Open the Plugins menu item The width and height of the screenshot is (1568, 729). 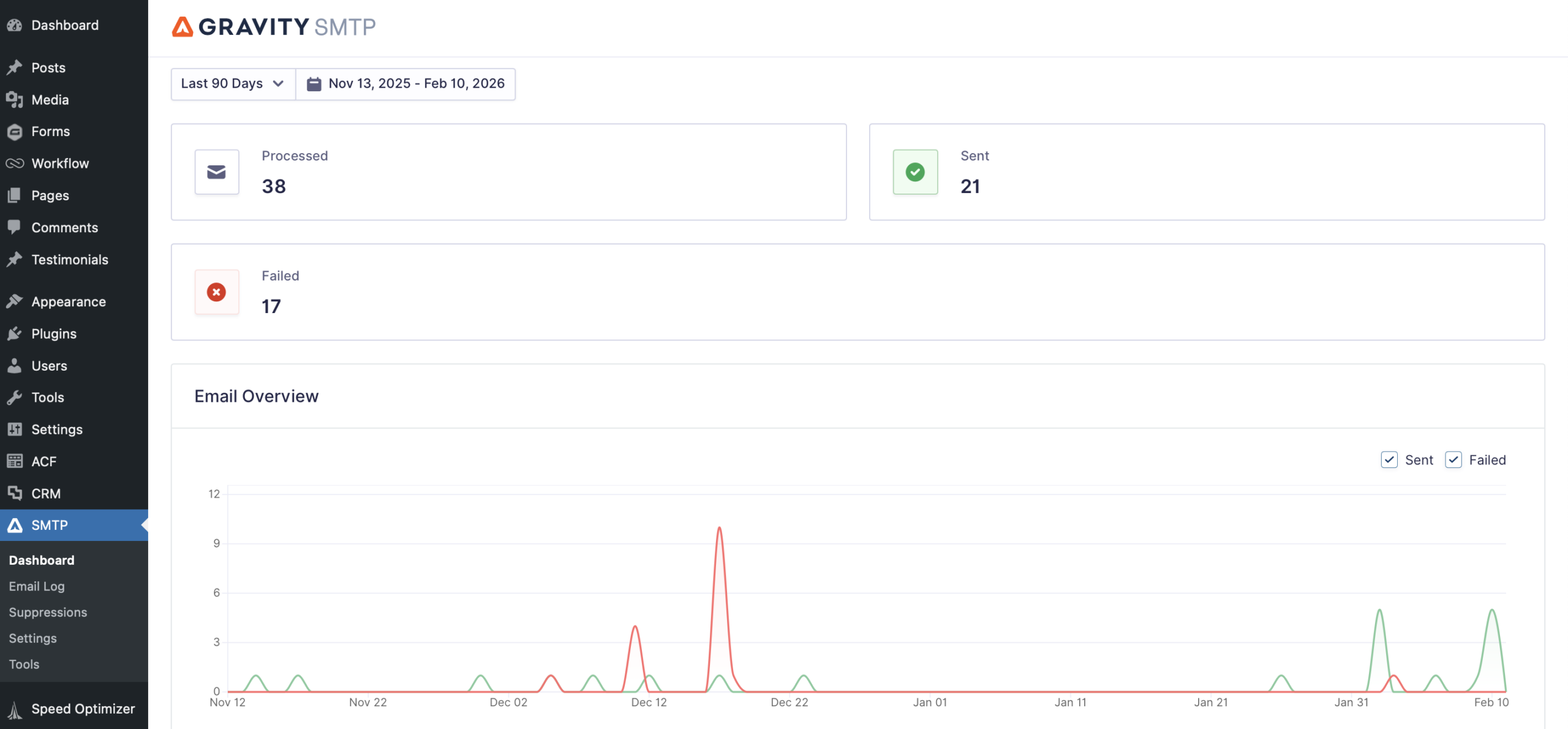click(x=54, y=334)
